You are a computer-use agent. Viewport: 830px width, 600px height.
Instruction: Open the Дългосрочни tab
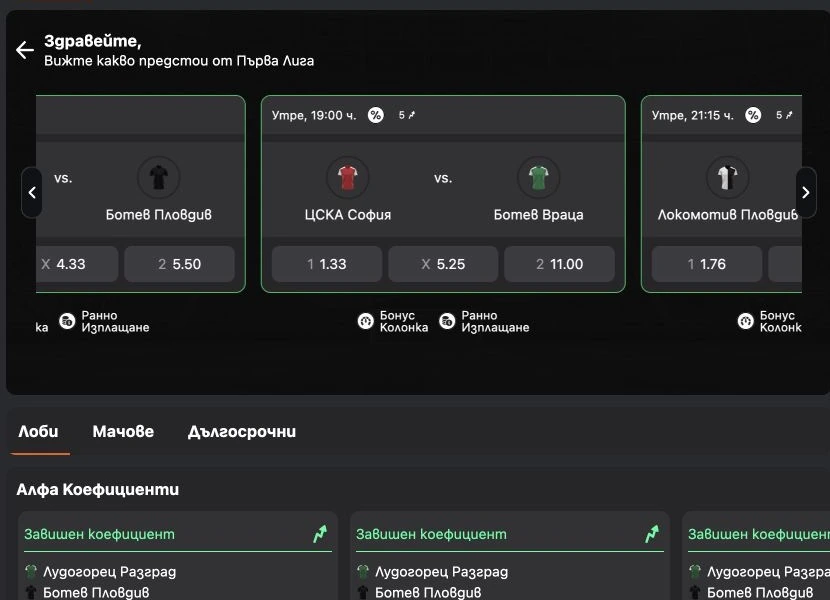tap(242, 432)
